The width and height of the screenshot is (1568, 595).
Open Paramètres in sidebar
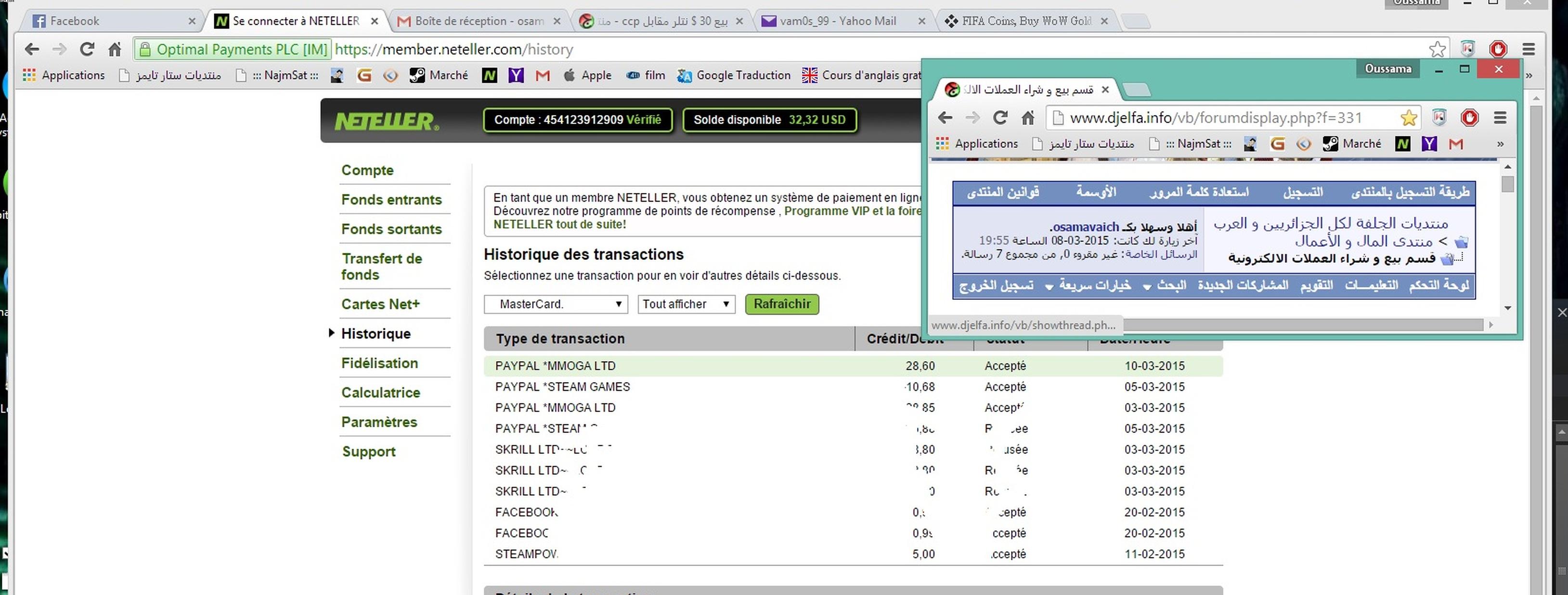[378, 422]
